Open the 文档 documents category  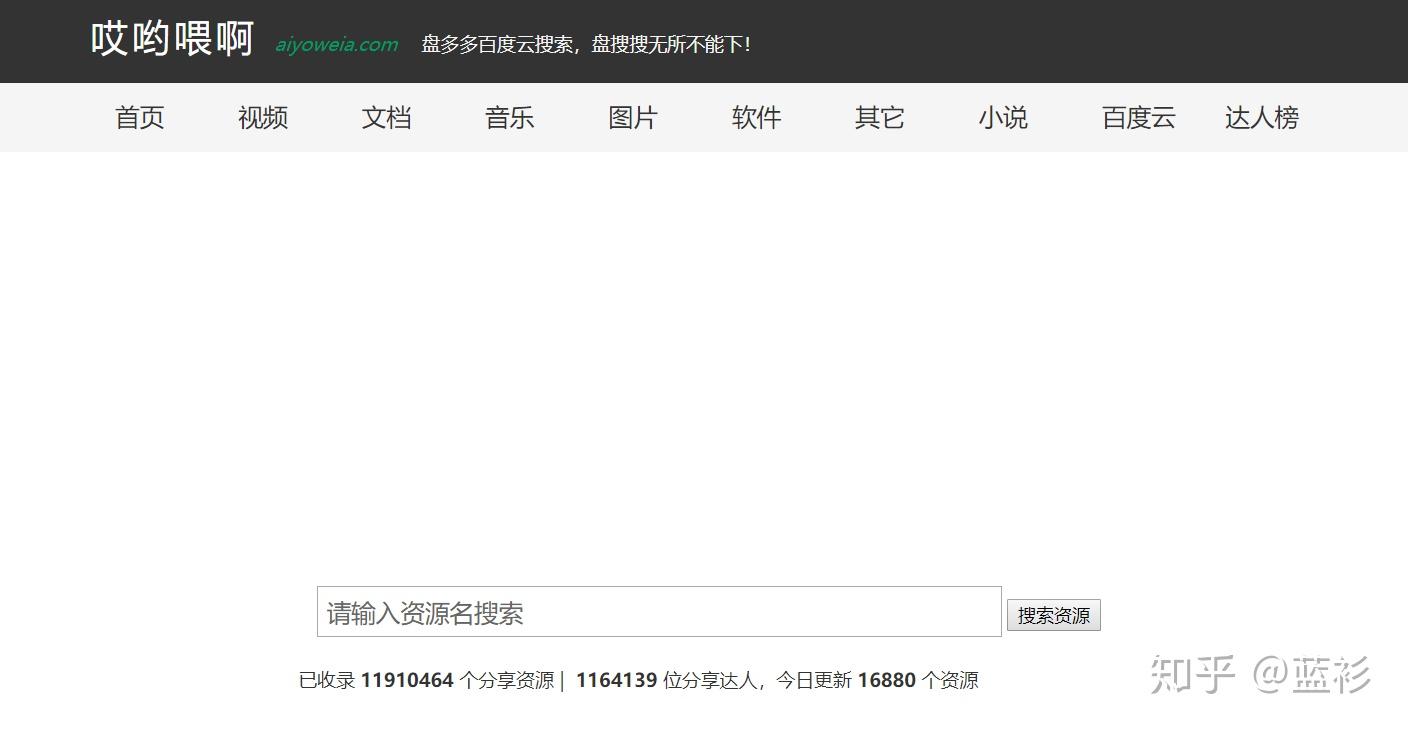[x=386, y=118]
